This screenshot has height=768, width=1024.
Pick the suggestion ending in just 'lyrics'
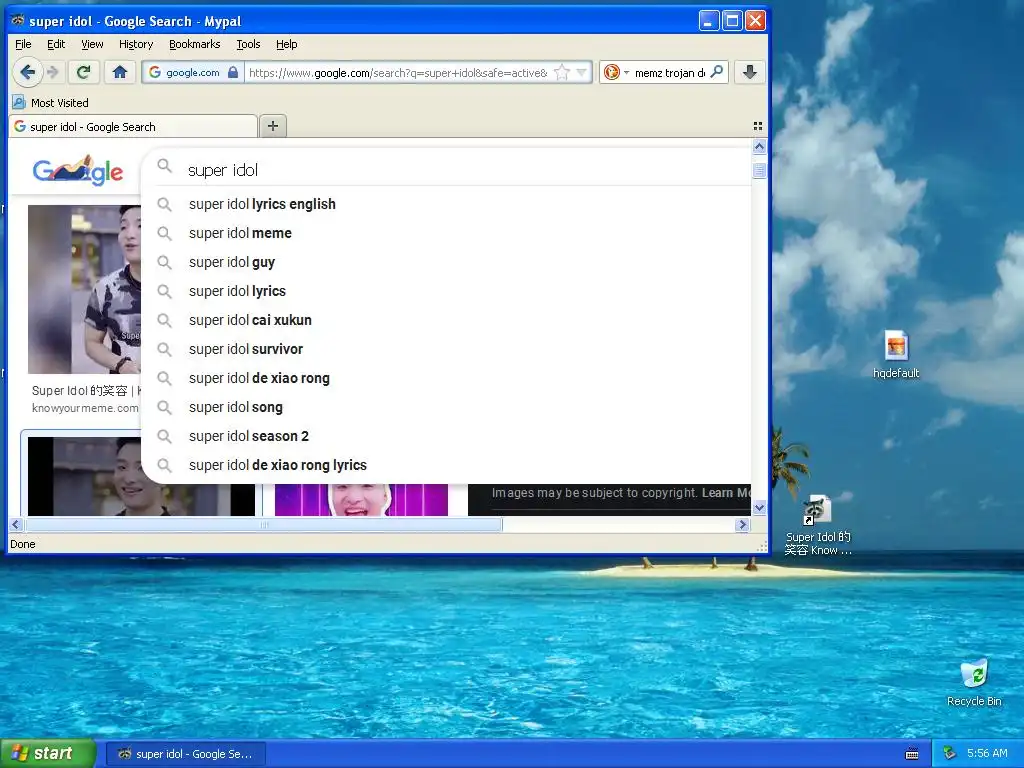(446, 291)
